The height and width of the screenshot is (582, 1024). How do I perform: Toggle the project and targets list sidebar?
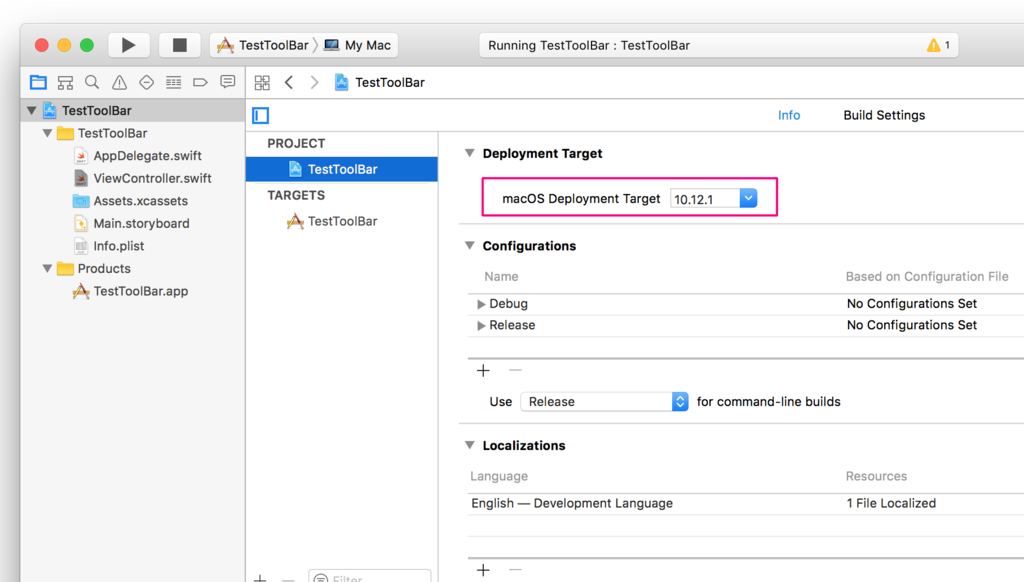[x=261, y=116]
